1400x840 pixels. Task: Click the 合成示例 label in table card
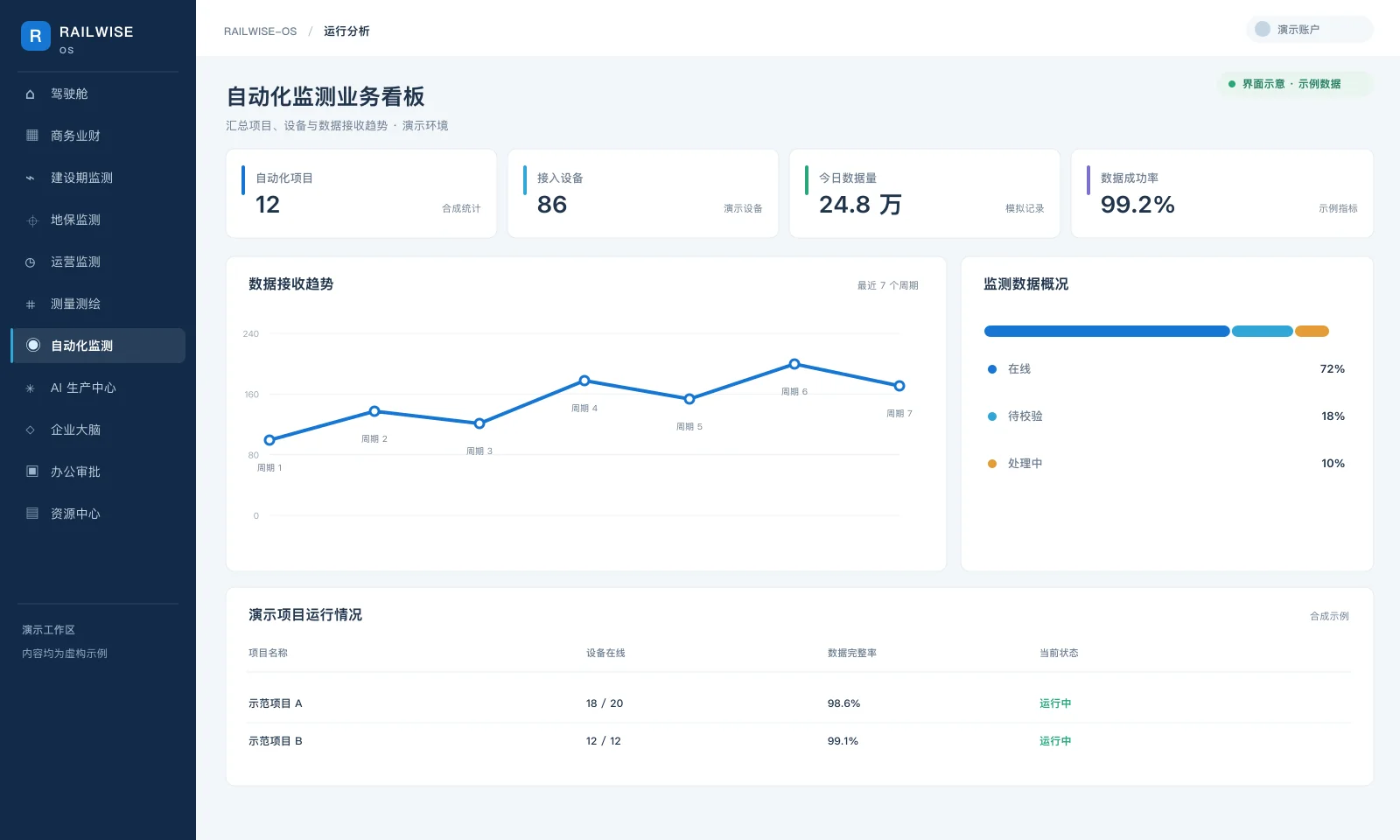tap(1329, 616)
